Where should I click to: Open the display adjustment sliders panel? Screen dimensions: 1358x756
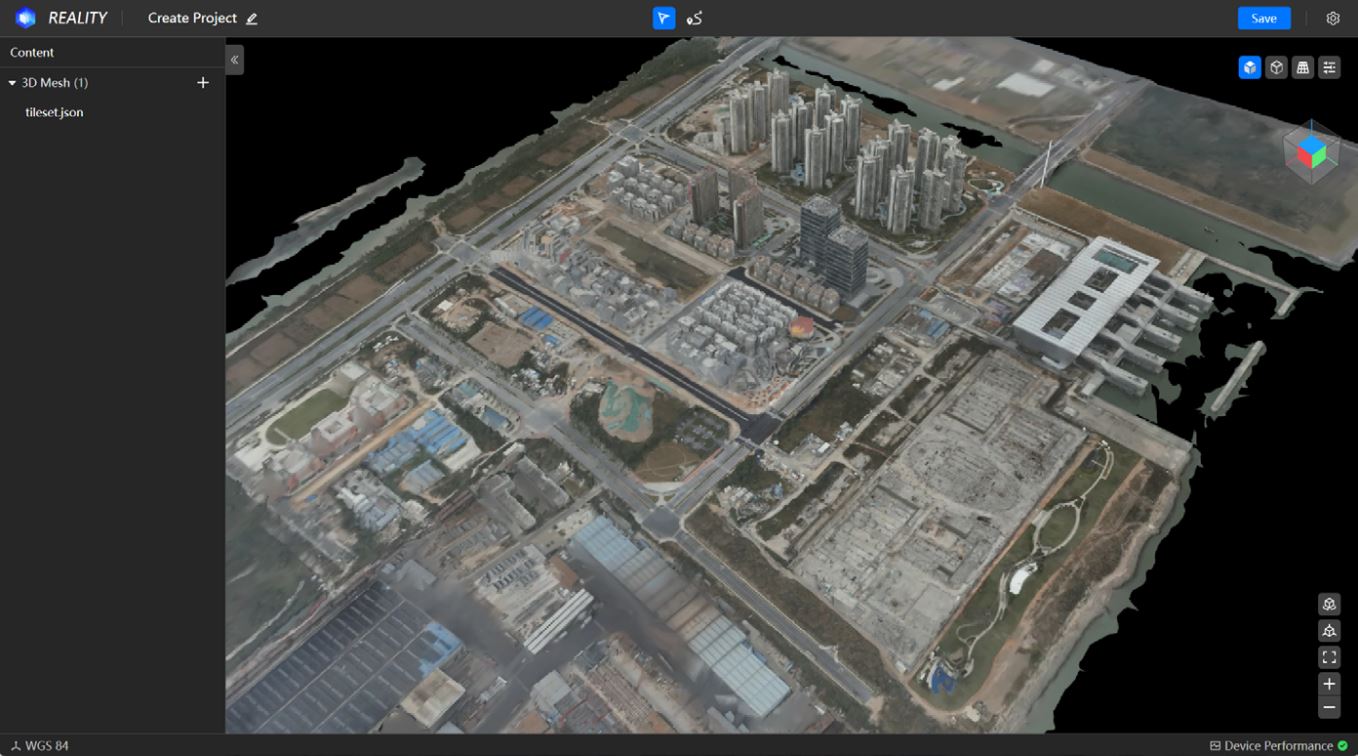(1329, 67)
